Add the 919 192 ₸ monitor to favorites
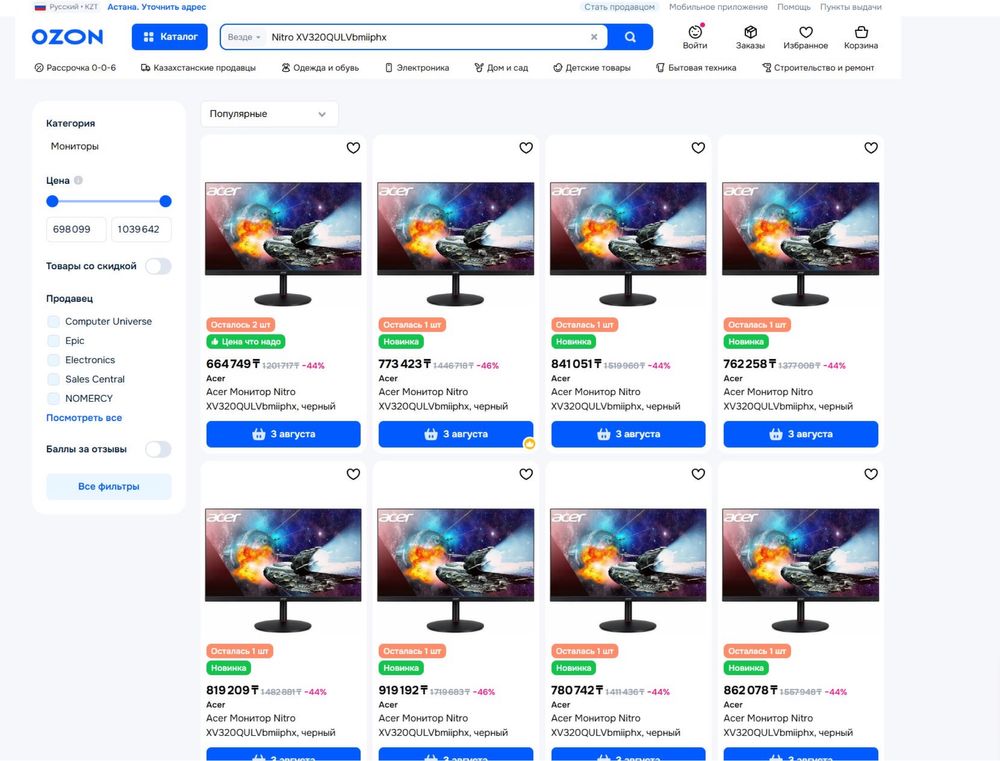This screenshot has height=761, width=1000. (526, 474)
